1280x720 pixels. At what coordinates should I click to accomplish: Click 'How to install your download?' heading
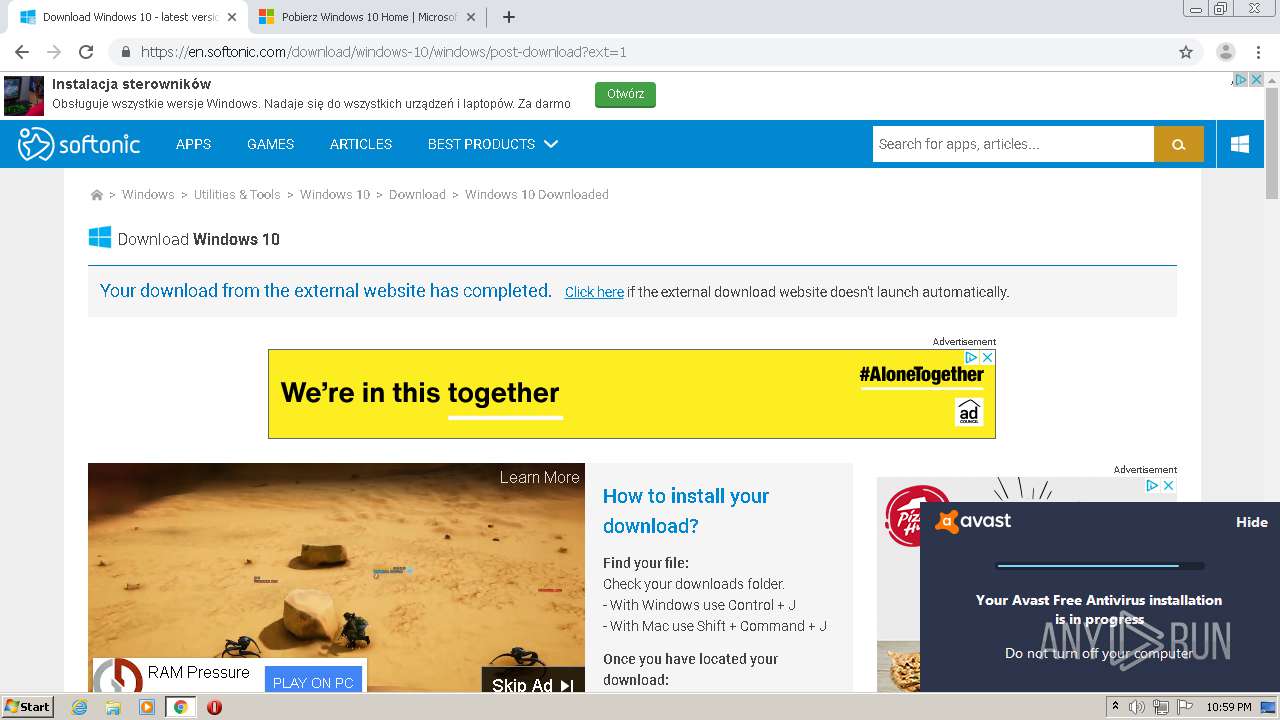(686, 511)
